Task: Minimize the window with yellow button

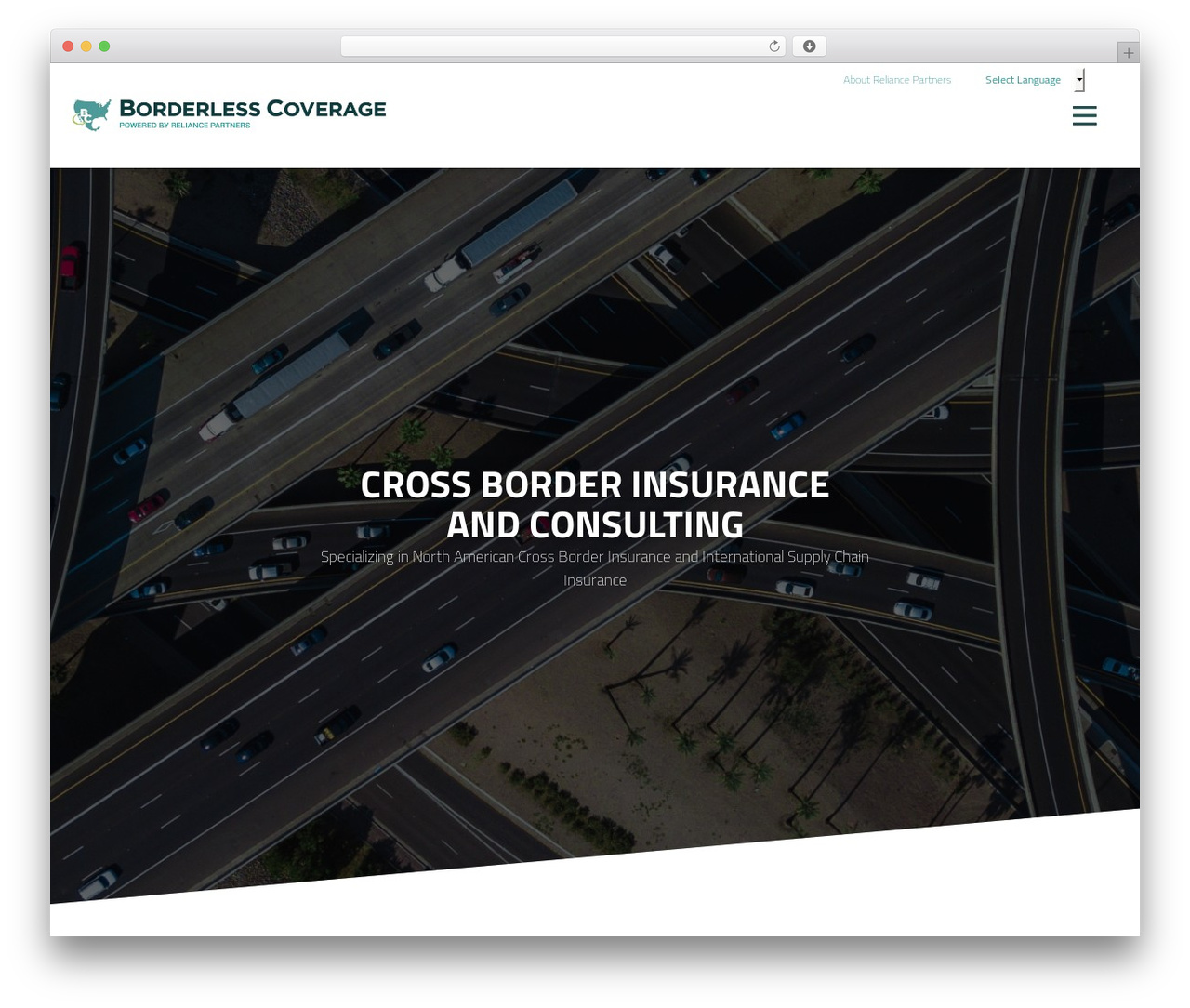Action: coord(86,46)
